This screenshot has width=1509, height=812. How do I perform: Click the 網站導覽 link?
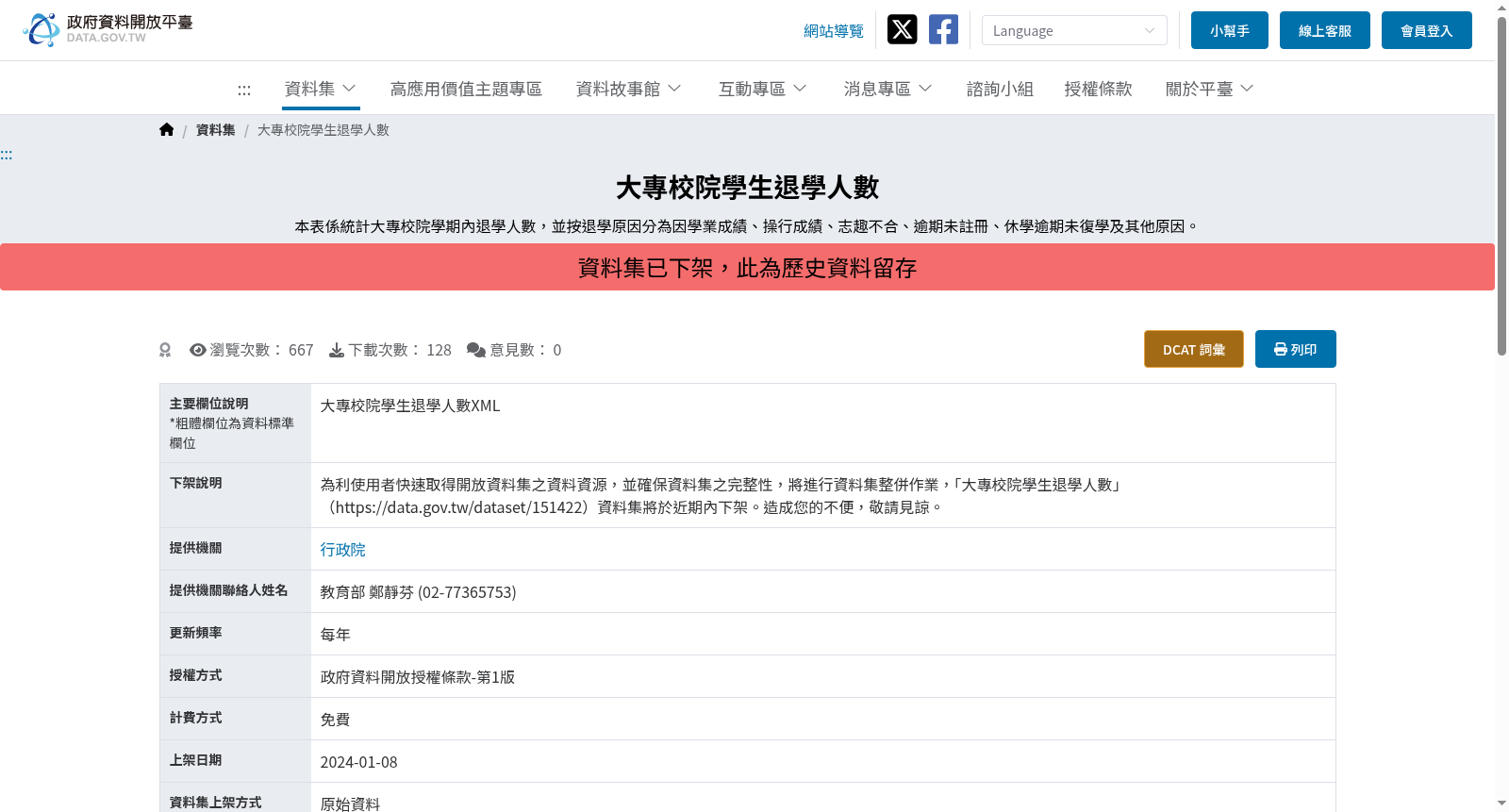[x=834, y=30]
